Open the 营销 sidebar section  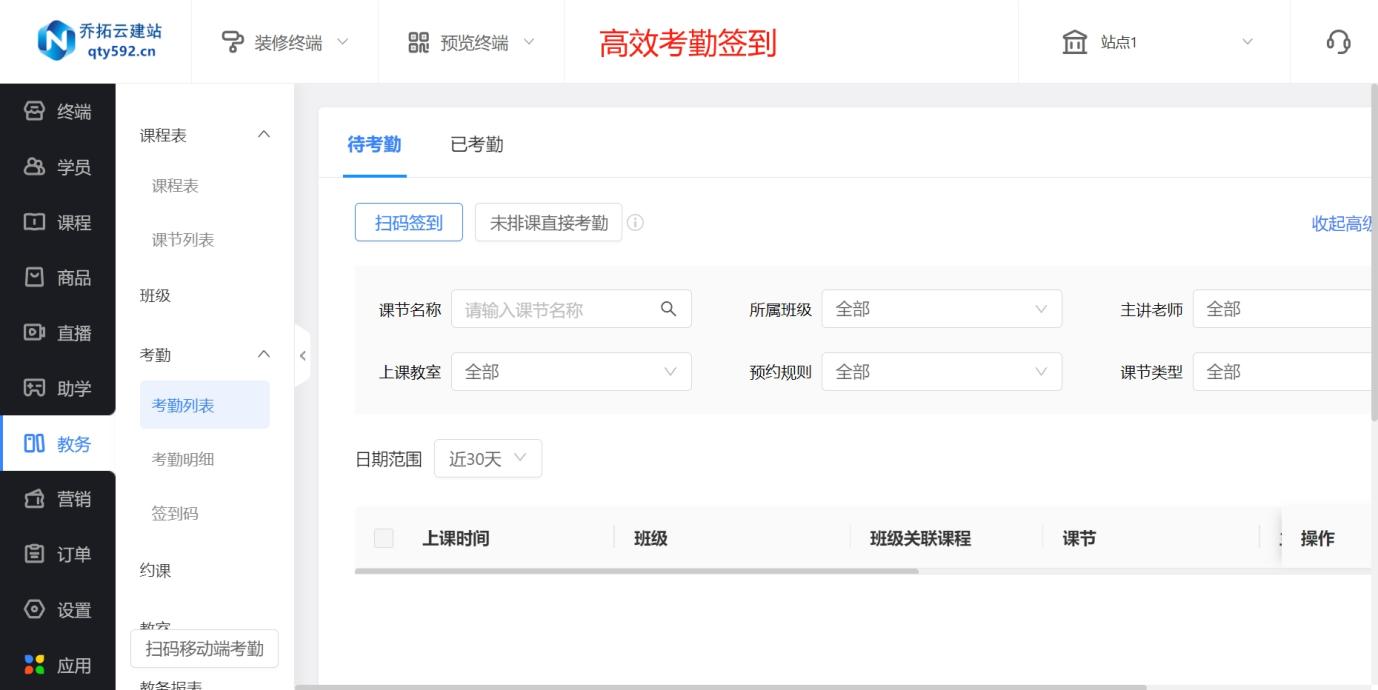pyautogui.click(x=58, y=499)
